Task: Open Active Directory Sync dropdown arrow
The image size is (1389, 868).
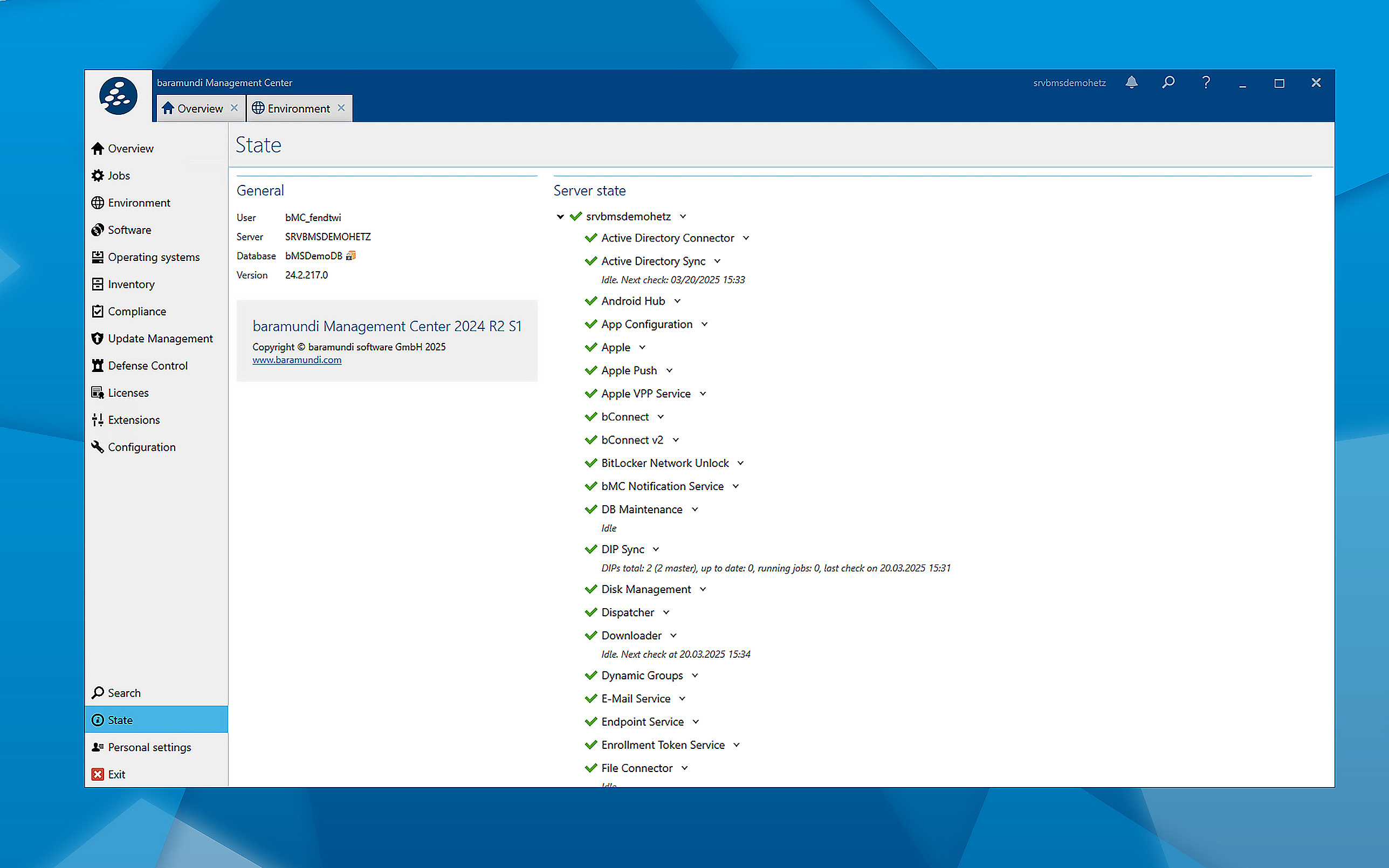Action: 718,261
